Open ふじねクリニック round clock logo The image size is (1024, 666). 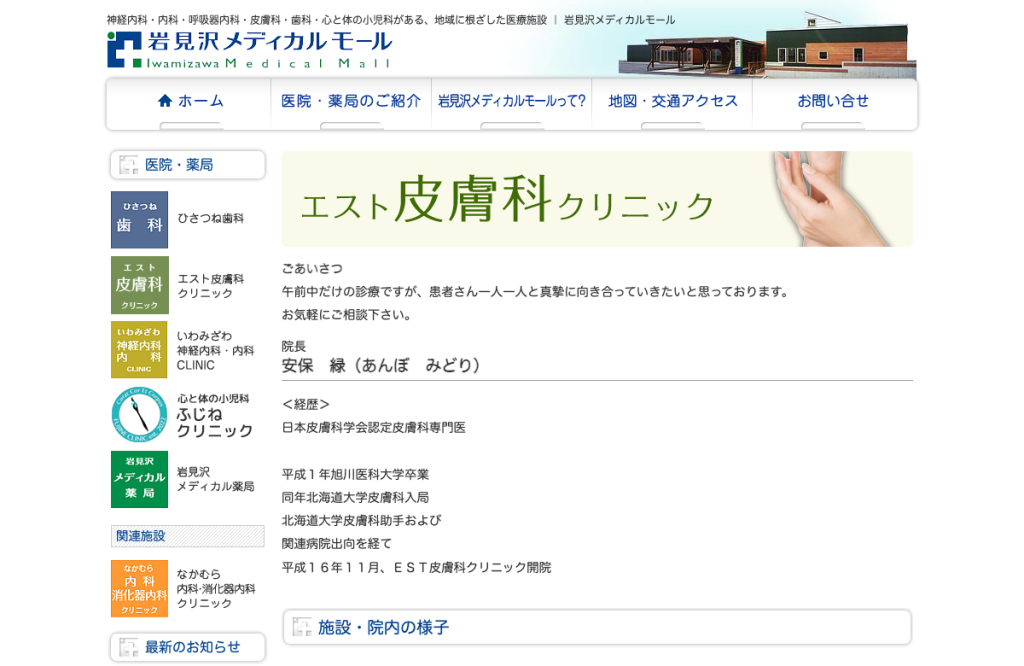(x=139, y=415)
